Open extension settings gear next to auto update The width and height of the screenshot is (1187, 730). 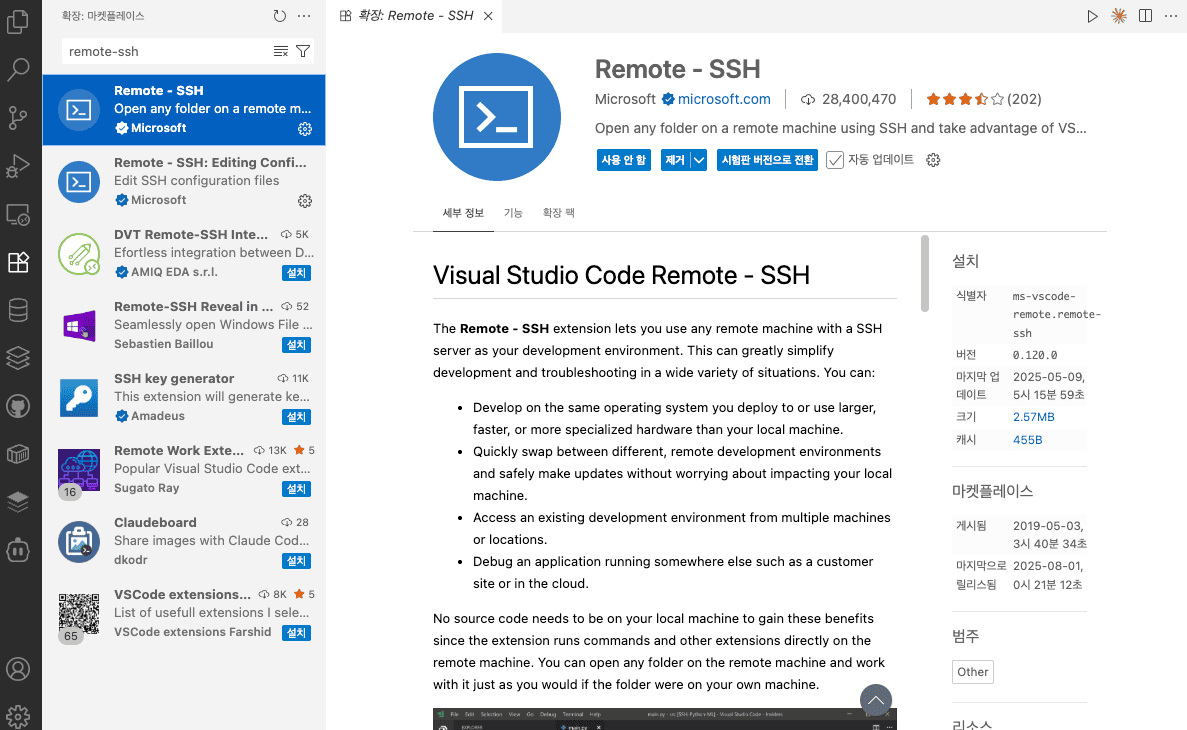(933, 160)
